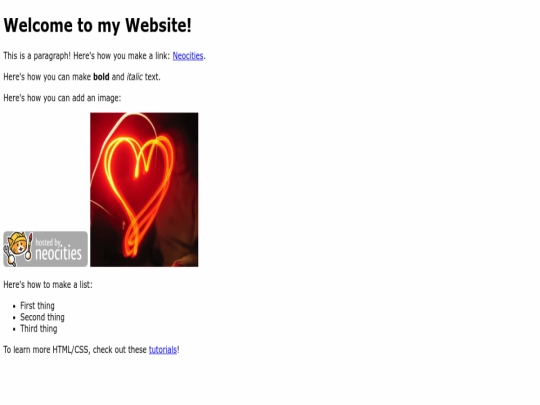540x405 pixels.
Task: Click the bullet point before 'Second thing'
Action: [x=14, y=318]
